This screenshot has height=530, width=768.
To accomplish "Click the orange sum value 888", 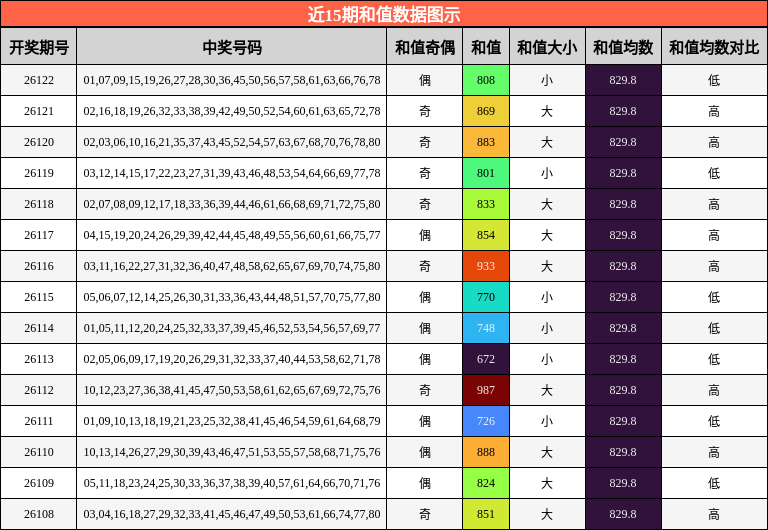I will coord(486,452).
